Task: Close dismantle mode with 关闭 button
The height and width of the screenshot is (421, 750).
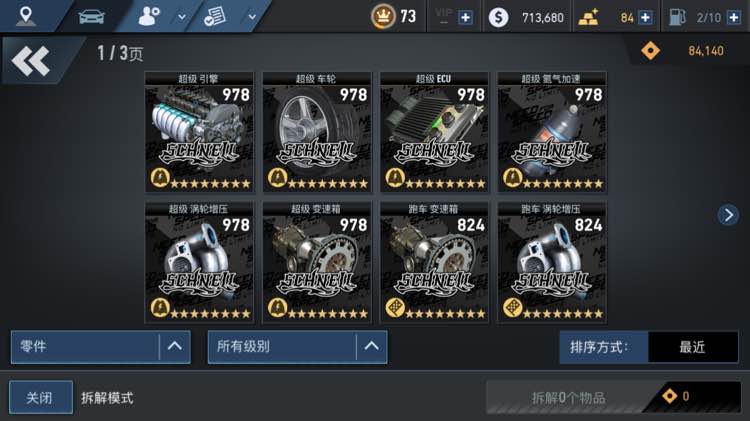Action: (41, 397)
